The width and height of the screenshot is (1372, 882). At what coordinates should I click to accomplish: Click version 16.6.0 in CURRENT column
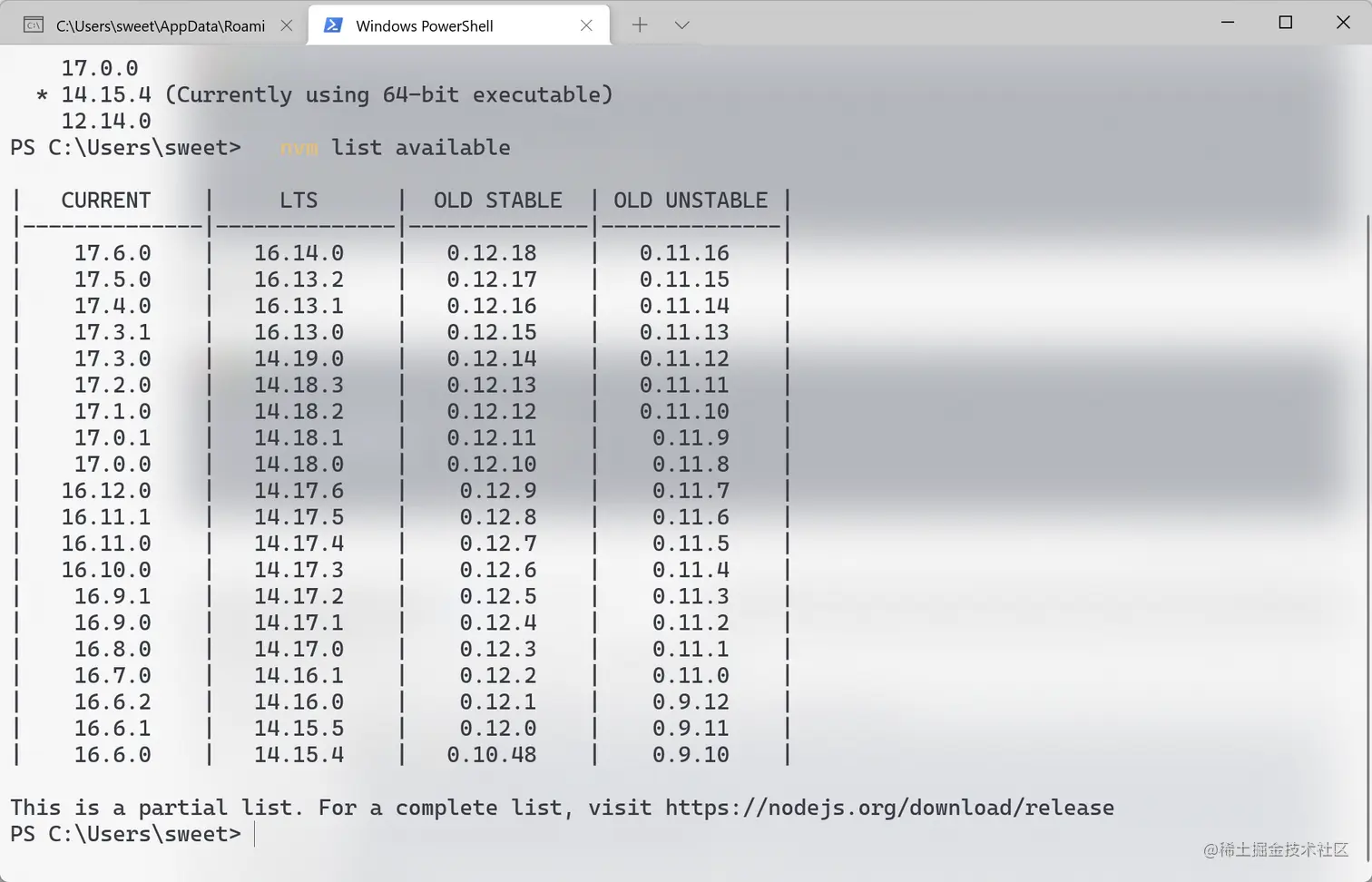(113, 755)
